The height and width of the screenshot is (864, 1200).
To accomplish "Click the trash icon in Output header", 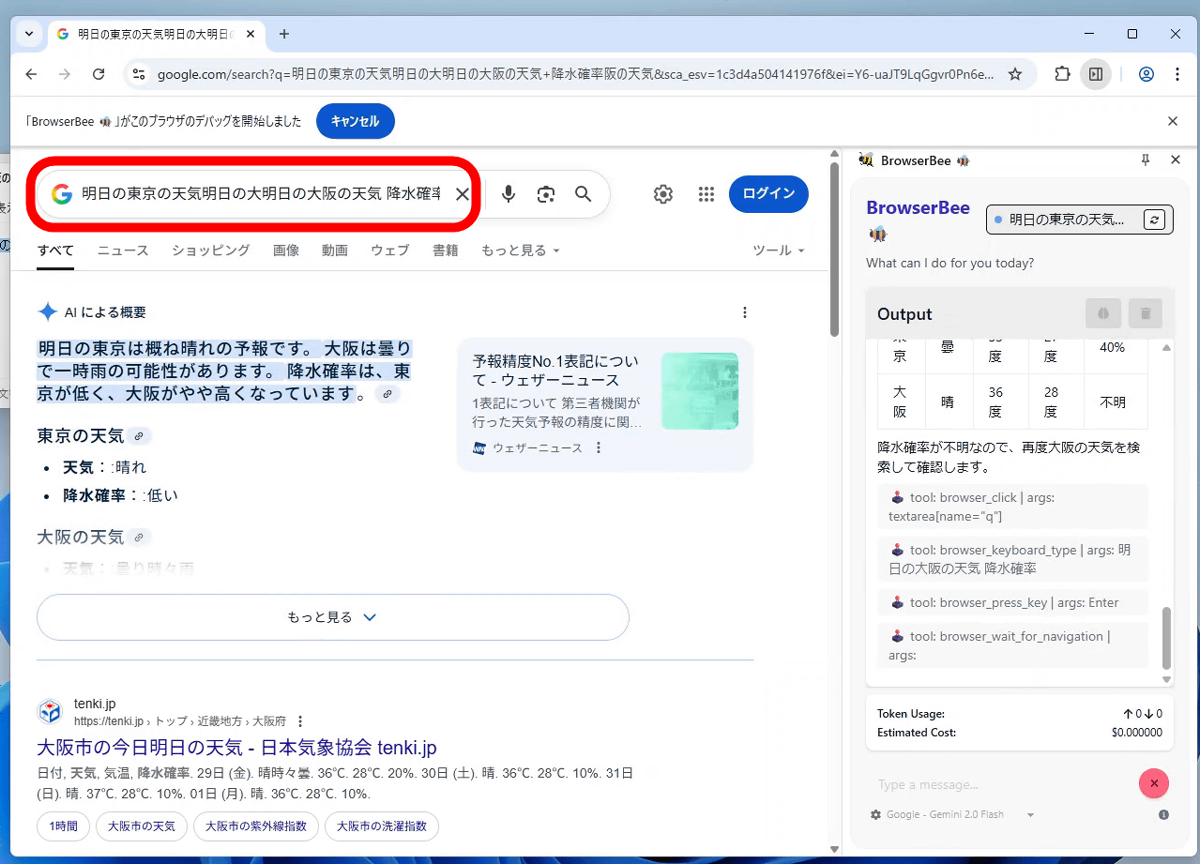I will tap(1145, 313).
